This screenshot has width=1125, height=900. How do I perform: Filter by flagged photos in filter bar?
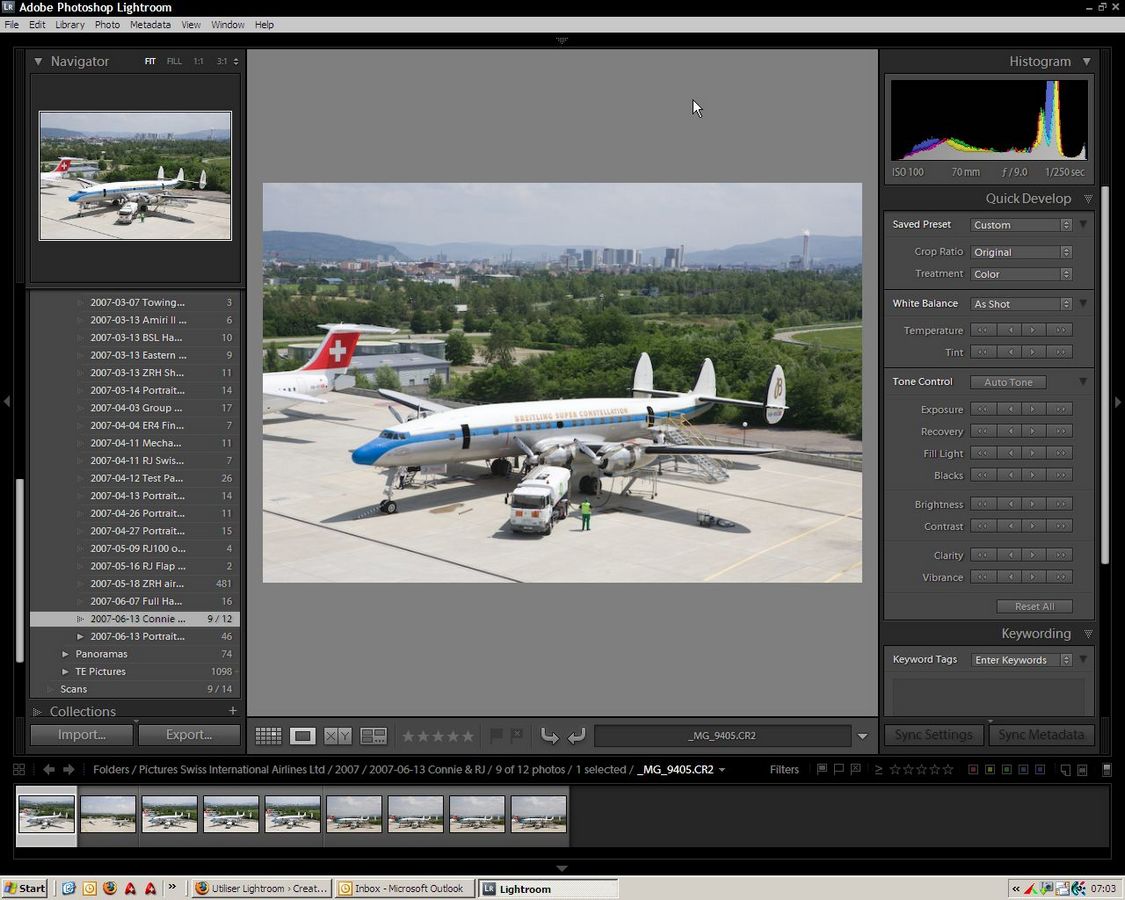pos(822,769)
